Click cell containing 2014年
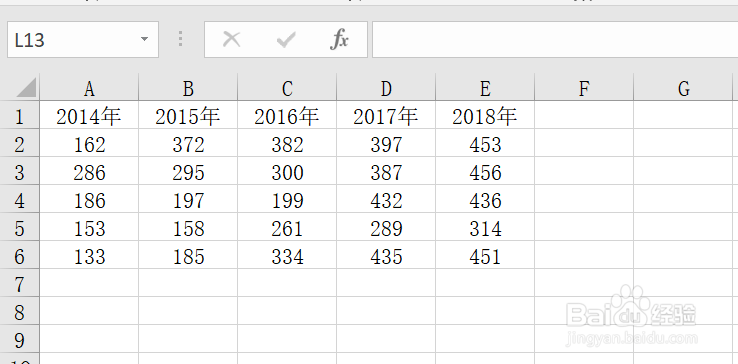Screen dimensions: 738x364 point(89,115)
